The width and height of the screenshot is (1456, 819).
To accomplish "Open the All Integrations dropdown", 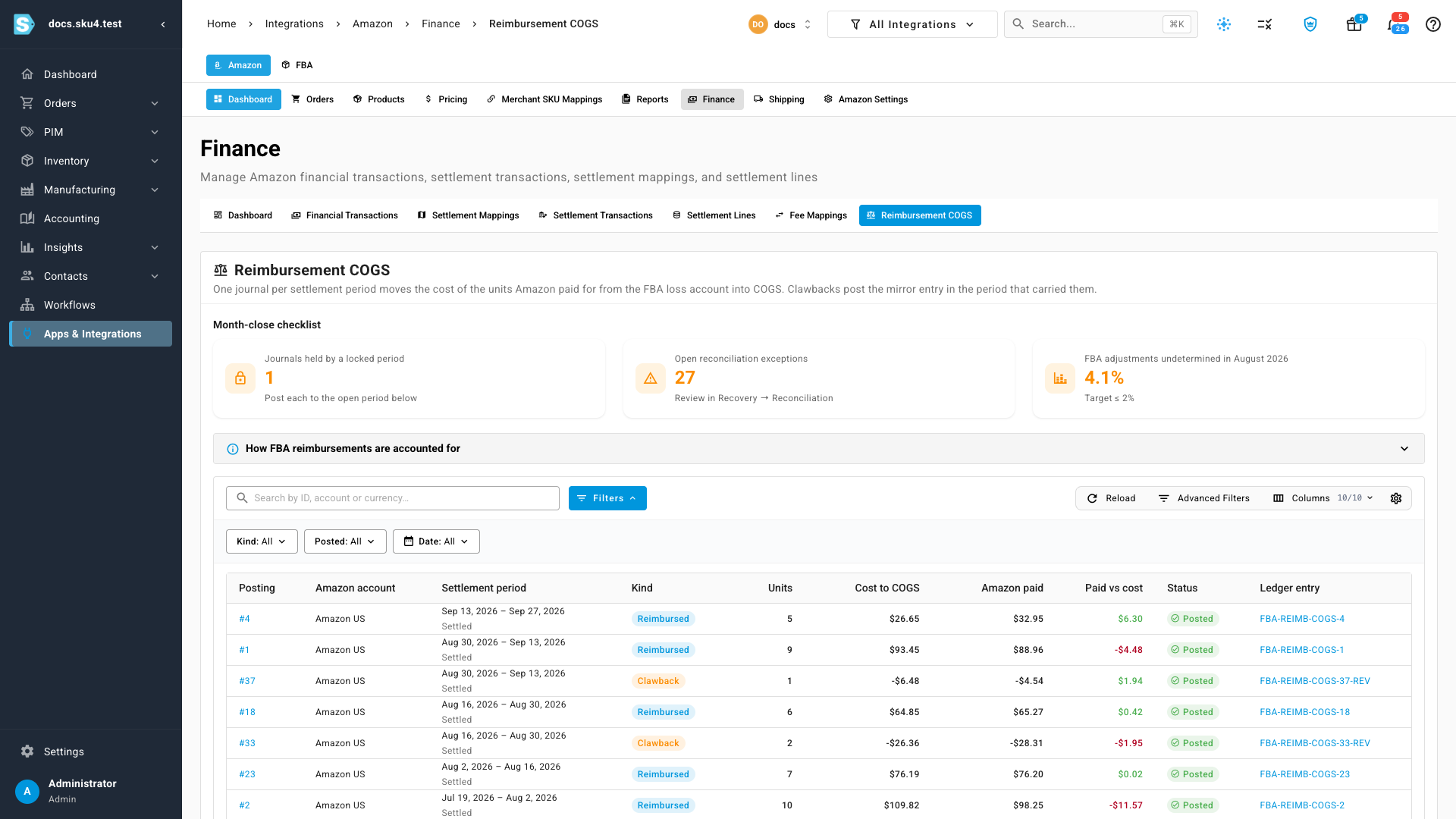I will click(x=912, y=24).
